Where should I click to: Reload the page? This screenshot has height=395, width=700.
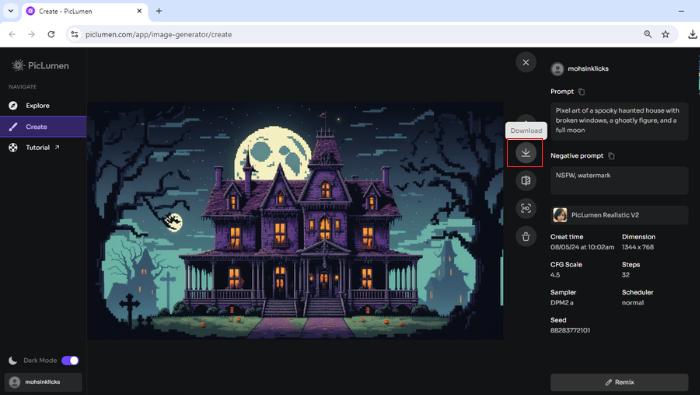click(x=51, y=34)
